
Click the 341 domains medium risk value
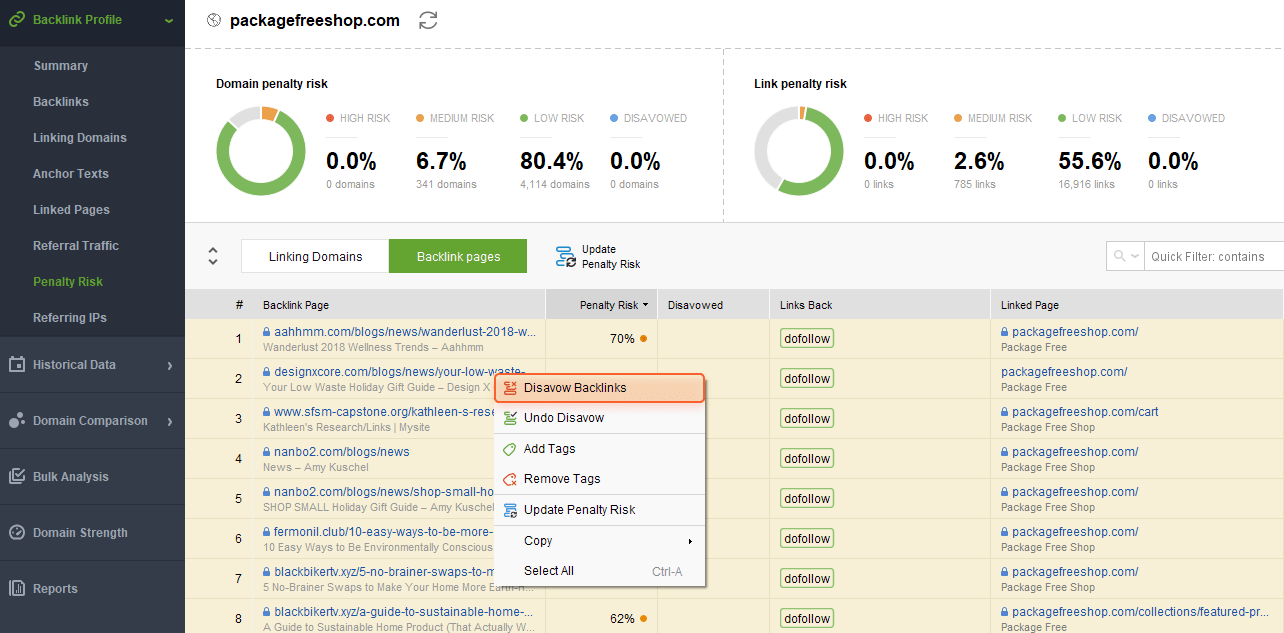coord(446,184)
